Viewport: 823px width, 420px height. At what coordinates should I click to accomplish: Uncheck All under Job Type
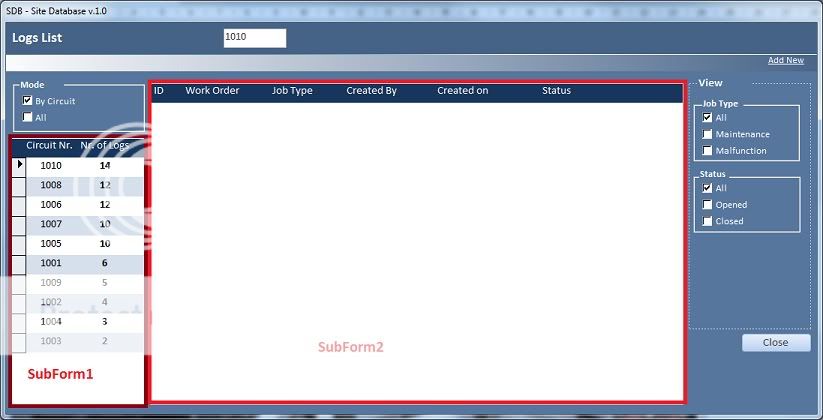pyautogui.click(x=708, y=118)
